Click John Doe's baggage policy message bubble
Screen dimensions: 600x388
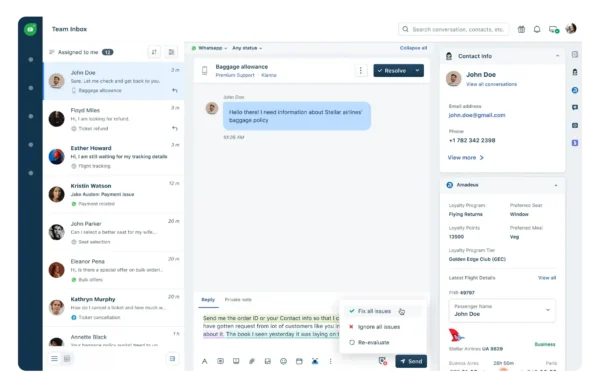pyautogui.click(x=297, y=116)
